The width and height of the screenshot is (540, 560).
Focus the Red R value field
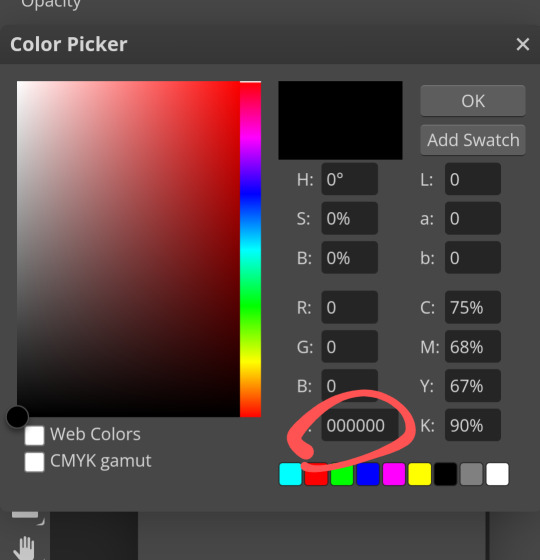pyautogui.click(x=349, y=307)
